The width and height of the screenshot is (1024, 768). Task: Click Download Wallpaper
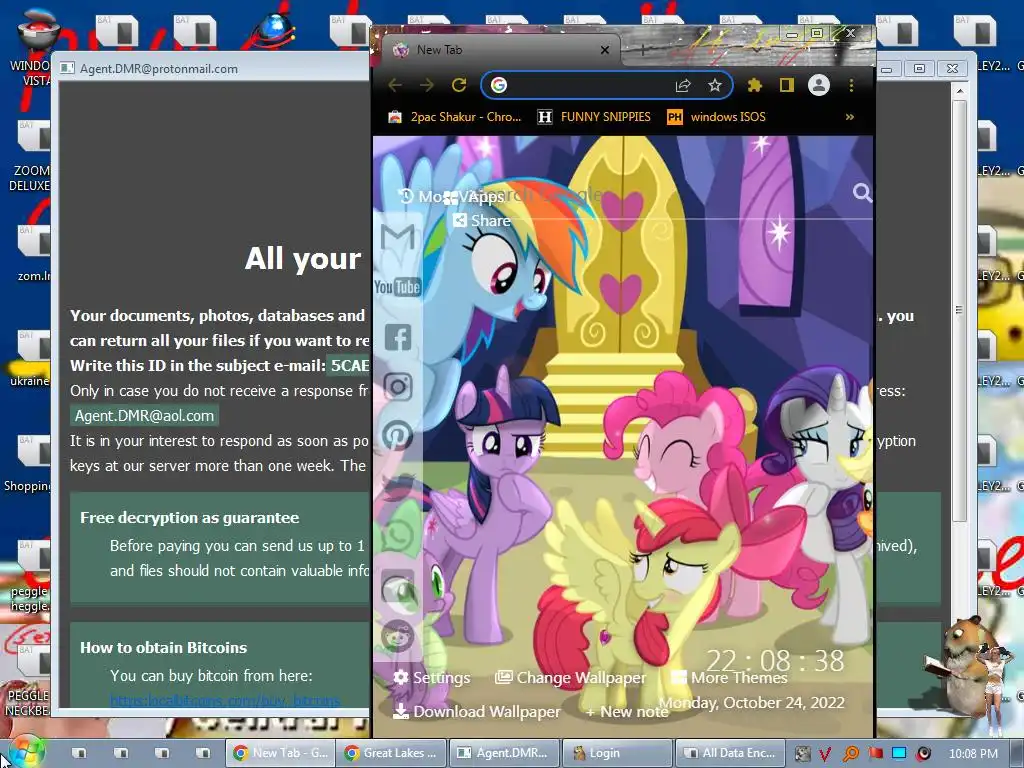(x=477, y=712)
